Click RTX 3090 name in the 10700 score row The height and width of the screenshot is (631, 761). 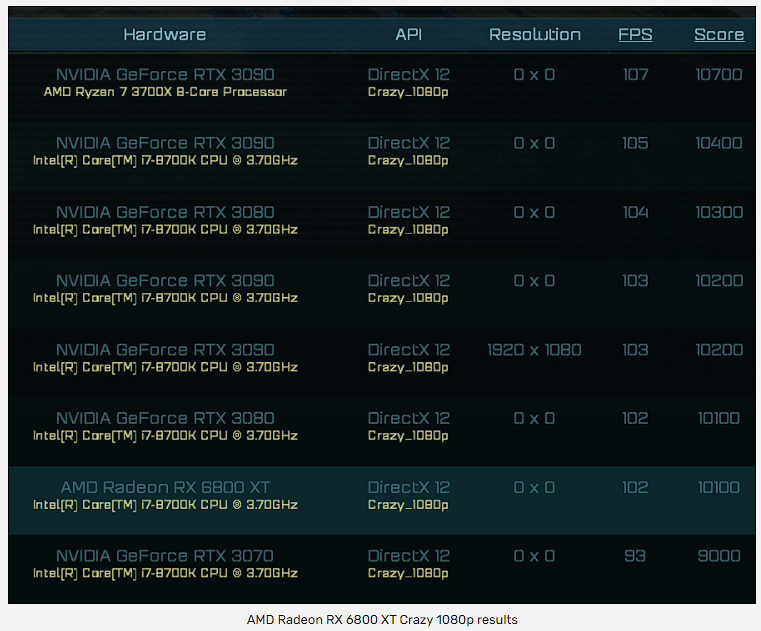(x=165, y=74)
